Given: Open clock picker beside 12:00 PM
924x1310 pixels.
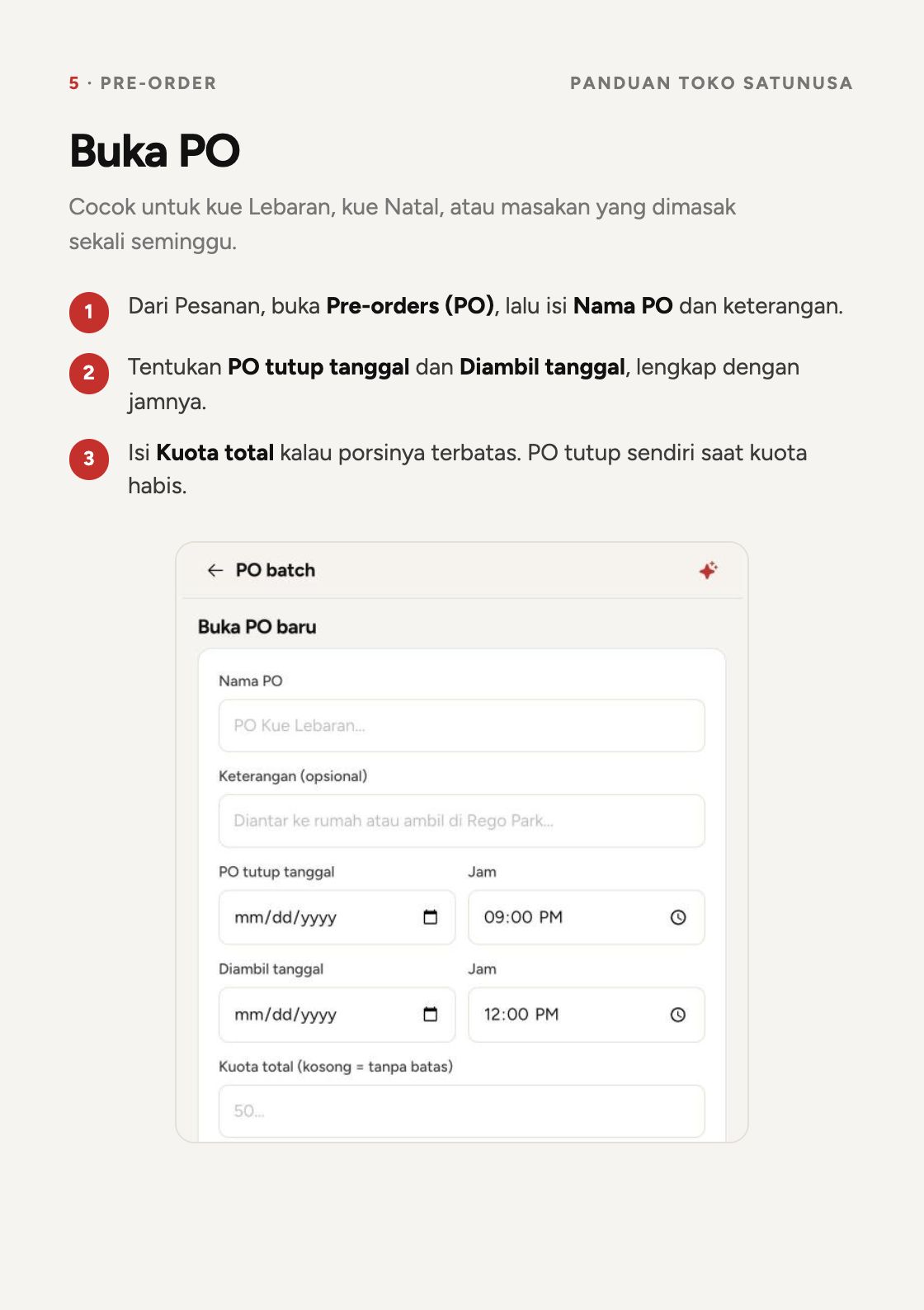Looking at the screenshot, I should (x=678, y=1015).
